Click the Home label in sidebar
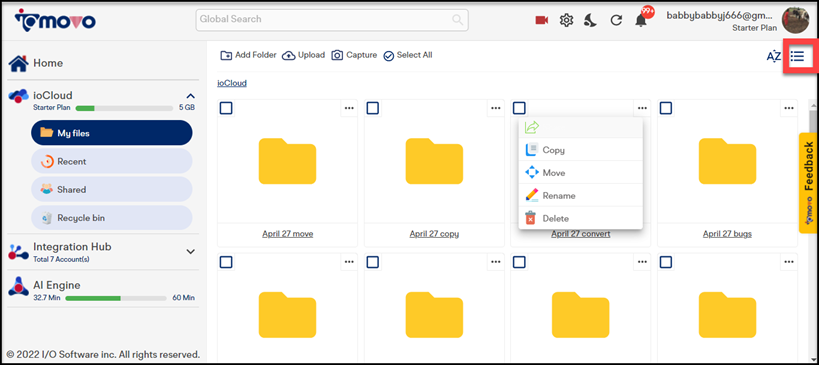Image resolution: width=819 pixels, height=365 pixels. click(48, 63)
